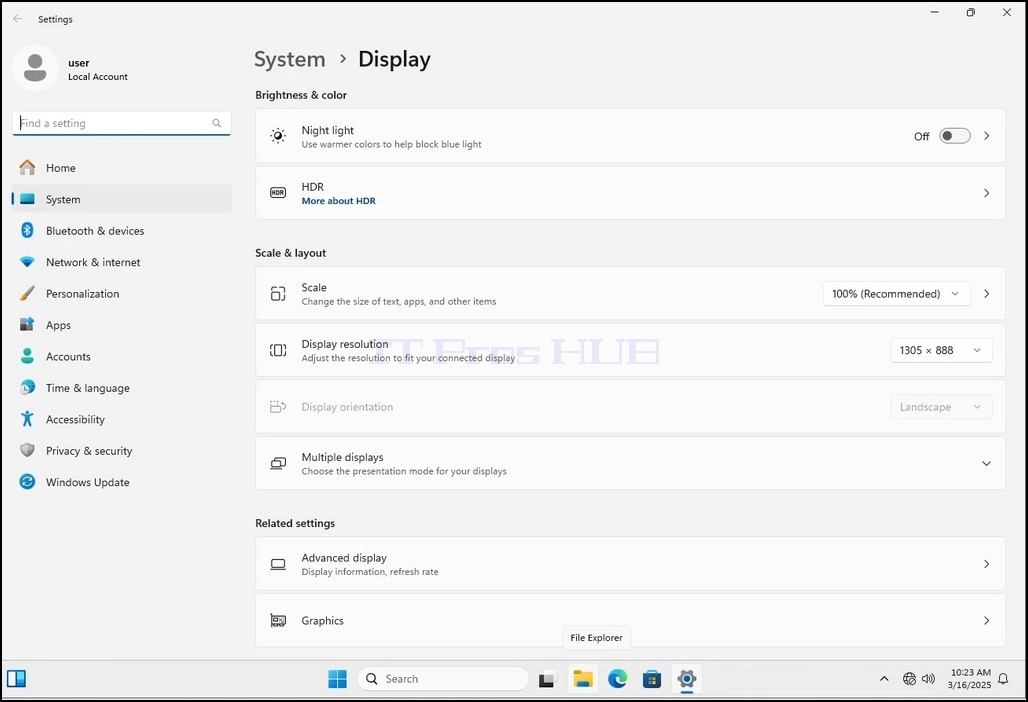Click the System breadcrumb link

290,59
